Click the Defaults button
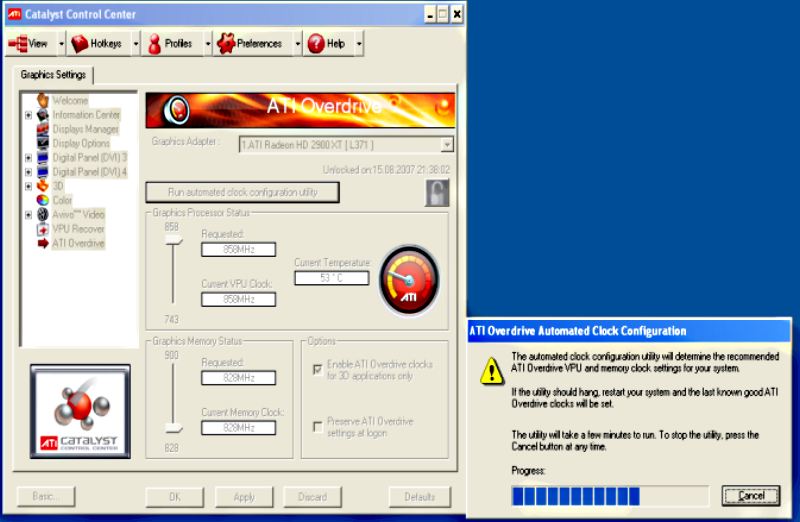This screenshot has height=522, width=800. pyautogui.click(x=419, y=496)
